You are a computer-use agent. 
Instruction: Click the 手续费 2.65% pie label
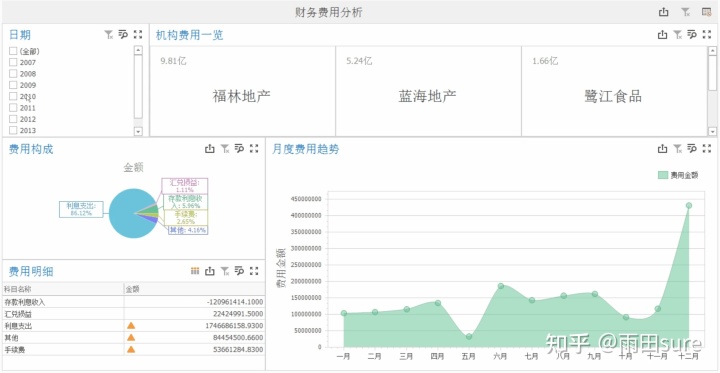[185, 218]
